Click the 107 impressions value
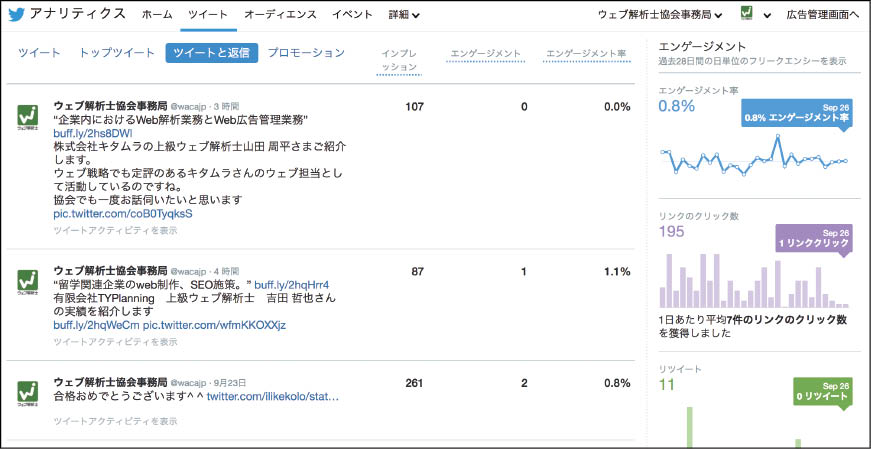Image resolution: width=871 pixels, height=449 pixels. (414, 107)
